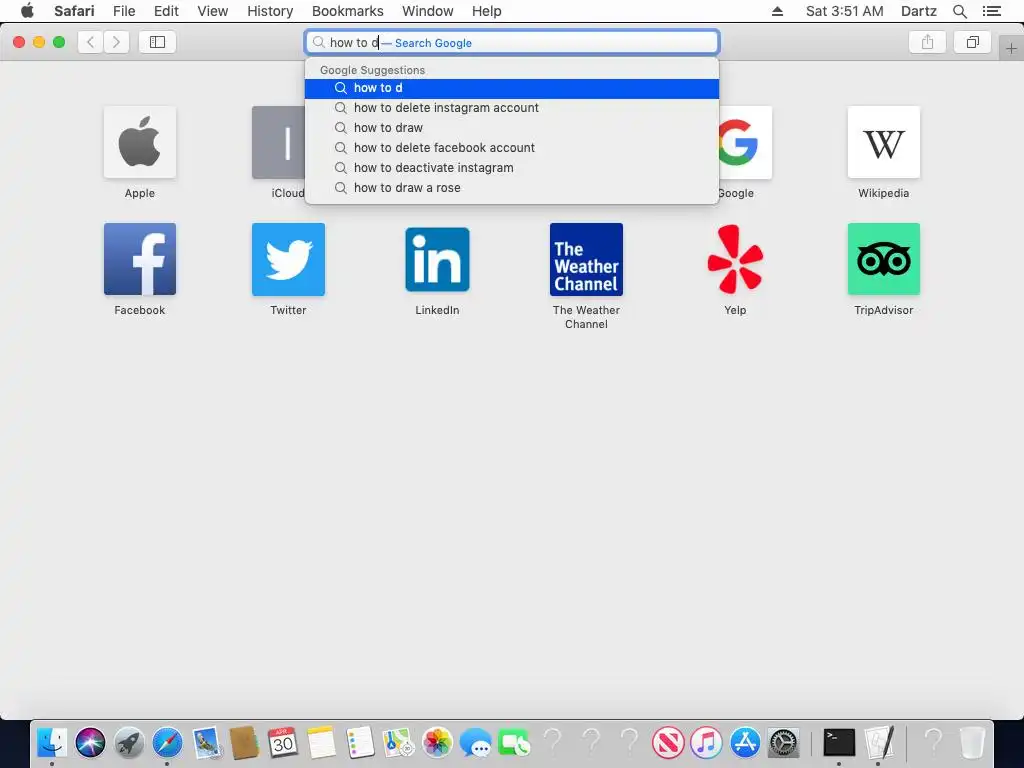This screenshot has width=1024, height=768.
Task: Open the Twitter favorite tile
Action: pyautogui.click(x=288, y=259)
